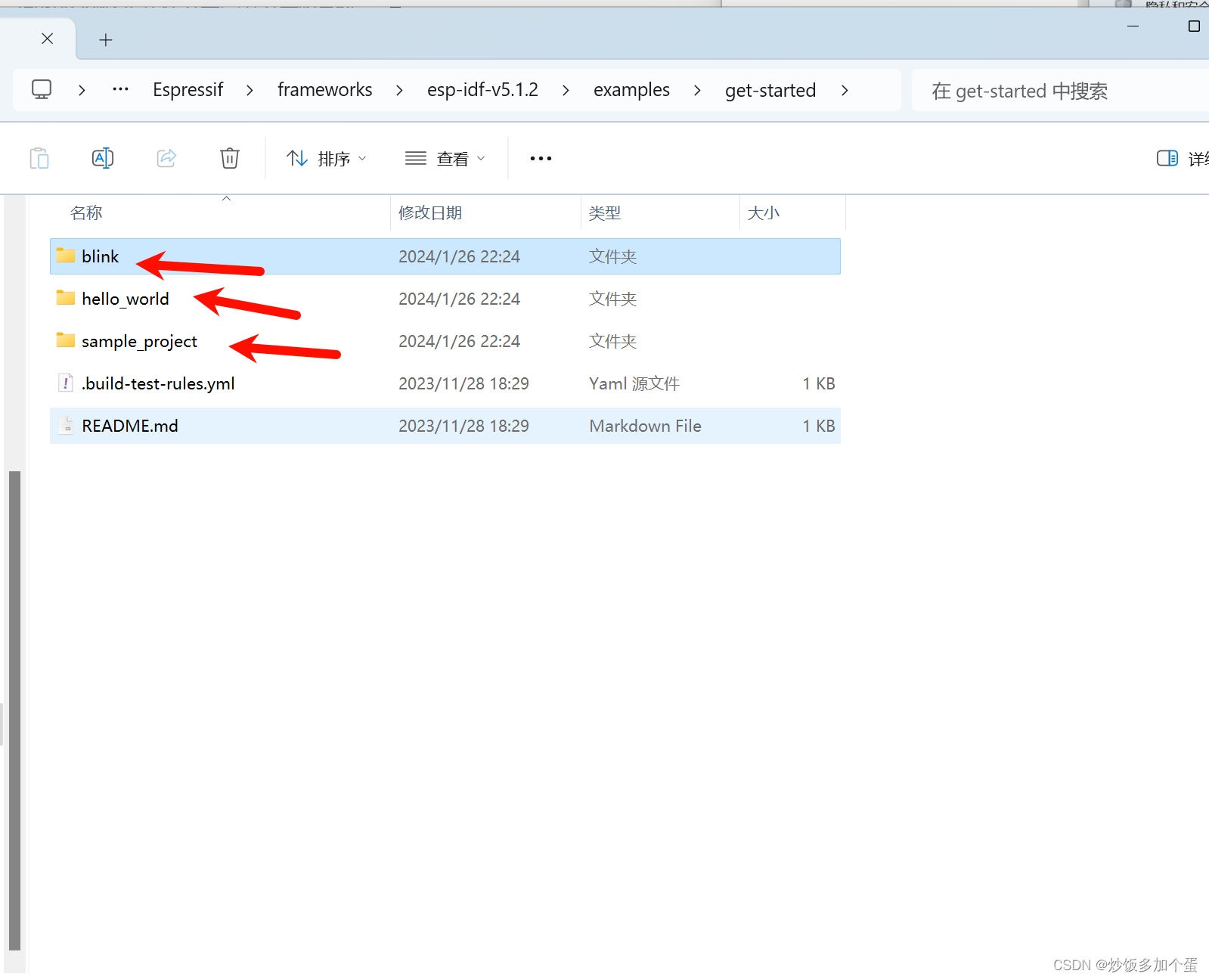The height and width of the screenshot is (980, 1209).
Task: Click the This PC monitor icon in address bar
Action: (42, 90)
